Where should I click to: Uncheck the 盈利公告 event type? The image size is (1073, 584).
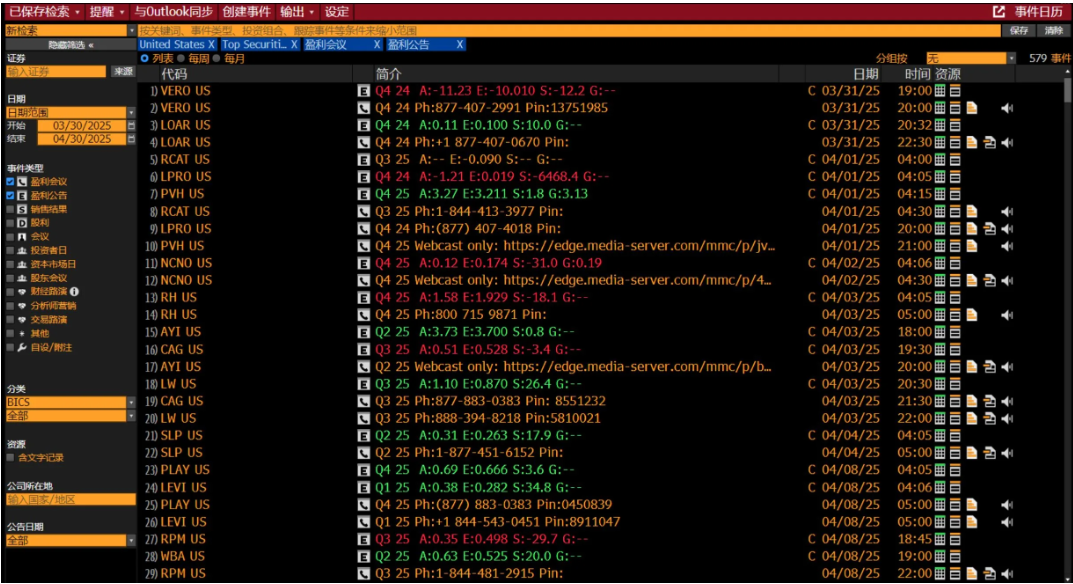coord(10,196)
